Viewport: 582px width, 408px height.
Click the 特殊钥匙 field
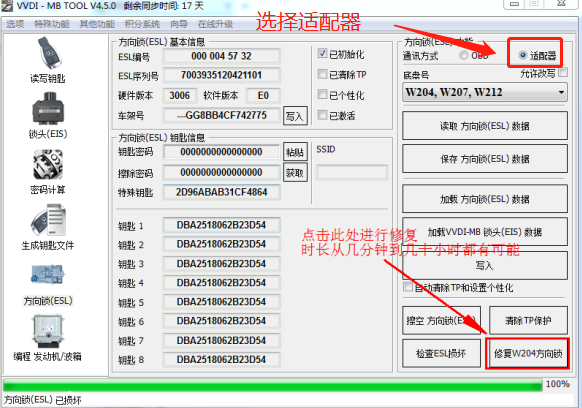222,192
